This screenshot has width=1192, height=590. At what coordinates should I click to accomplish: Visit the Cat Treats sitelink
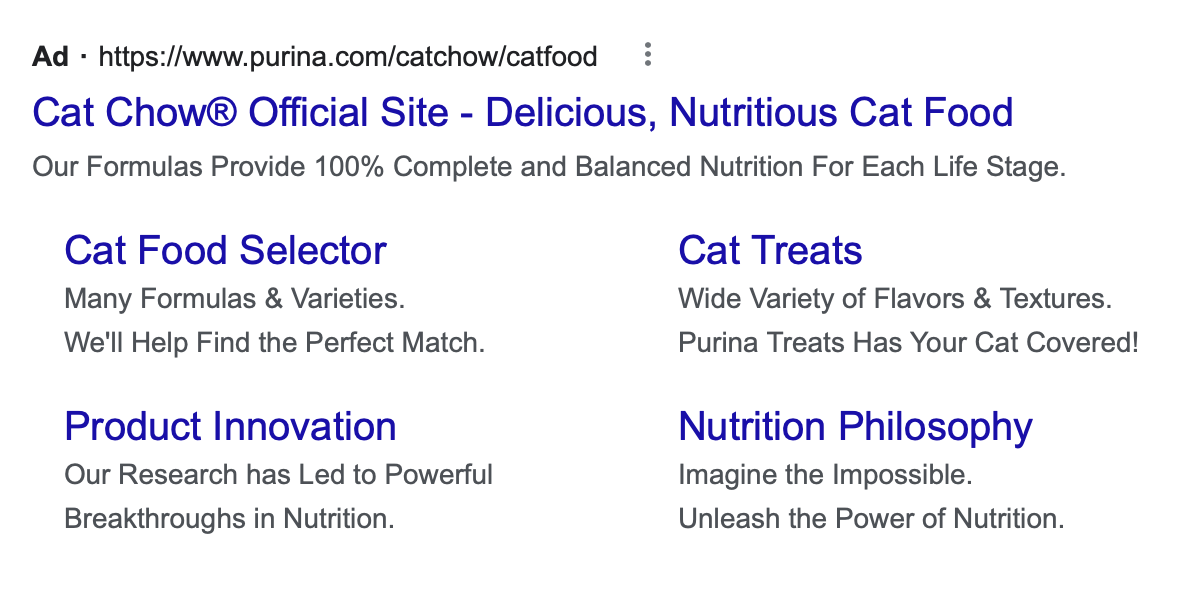(770, 250)
